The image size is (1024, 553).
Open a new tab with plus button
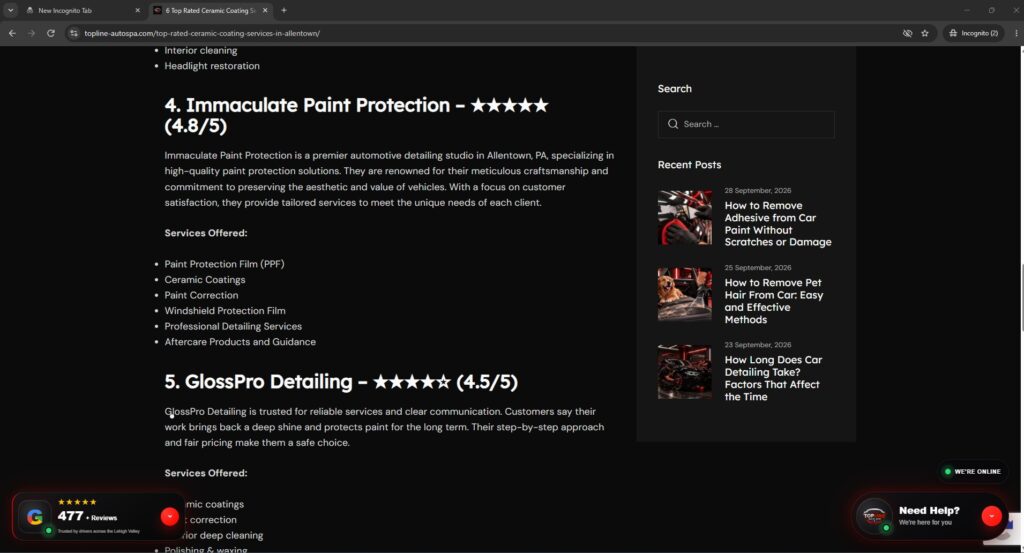[x=283, y=10]
